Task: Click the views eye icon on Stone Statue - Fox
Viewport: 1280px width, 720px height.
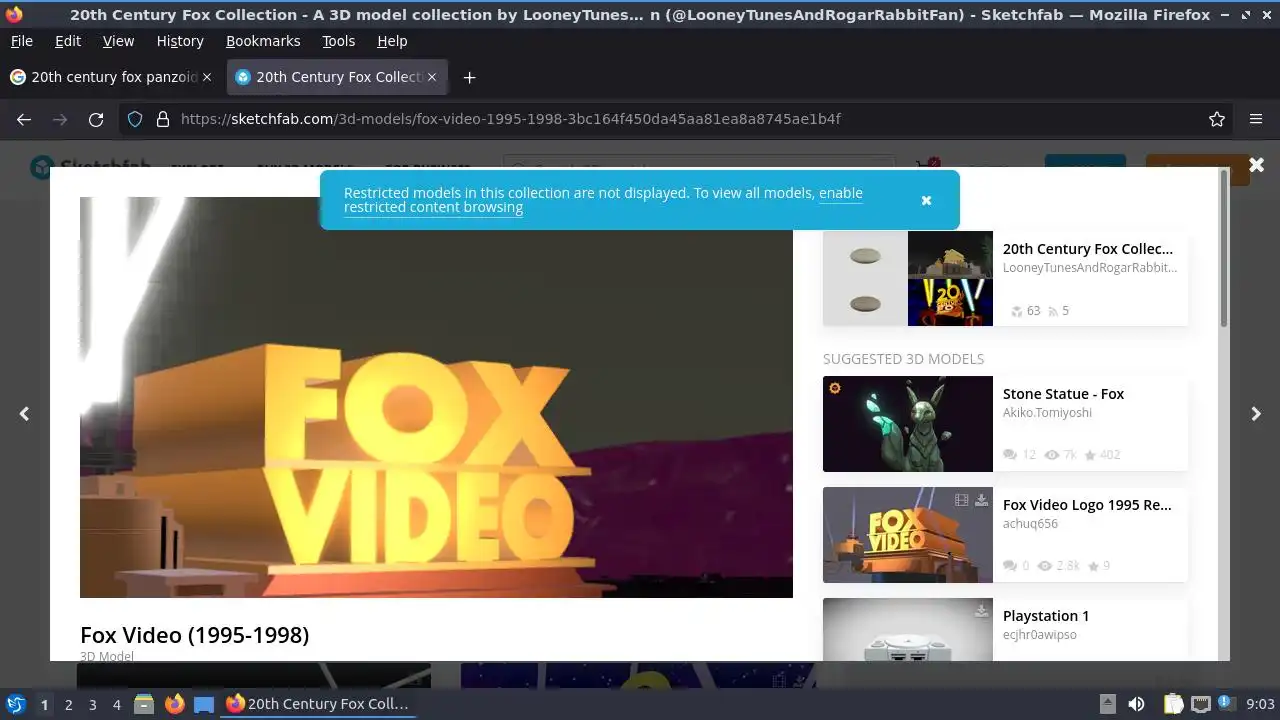Action: tap(1051, 455)
